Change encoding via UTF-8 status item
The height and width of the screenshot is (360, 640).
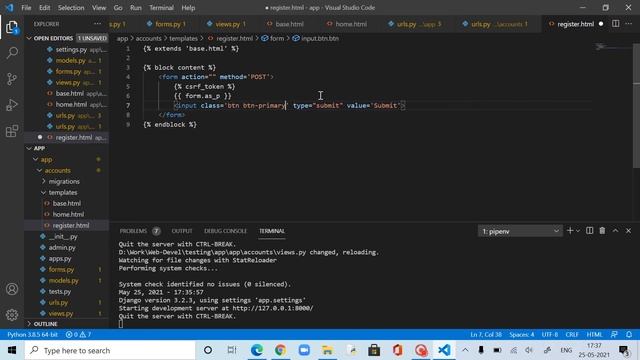pos(549,335)
